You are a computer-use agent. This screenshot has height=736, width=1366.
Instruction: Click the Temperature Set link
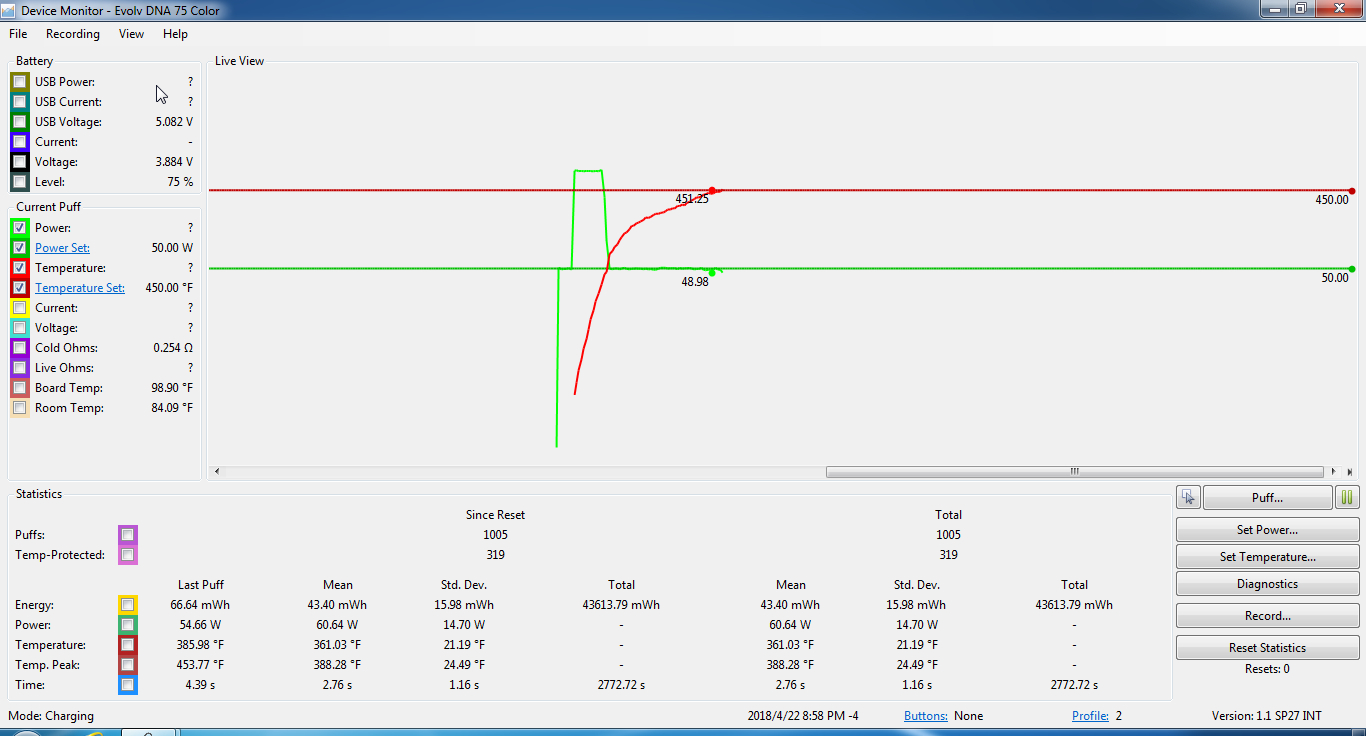pos(80,288)
